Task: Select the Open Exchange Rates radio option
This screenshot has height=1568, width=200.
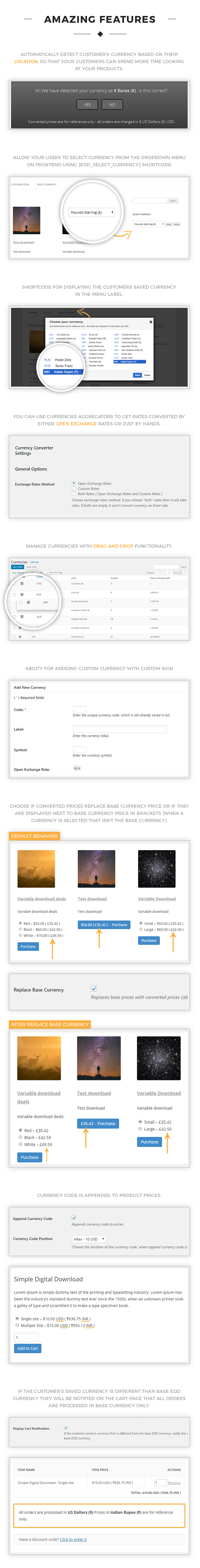Action: 74,483
